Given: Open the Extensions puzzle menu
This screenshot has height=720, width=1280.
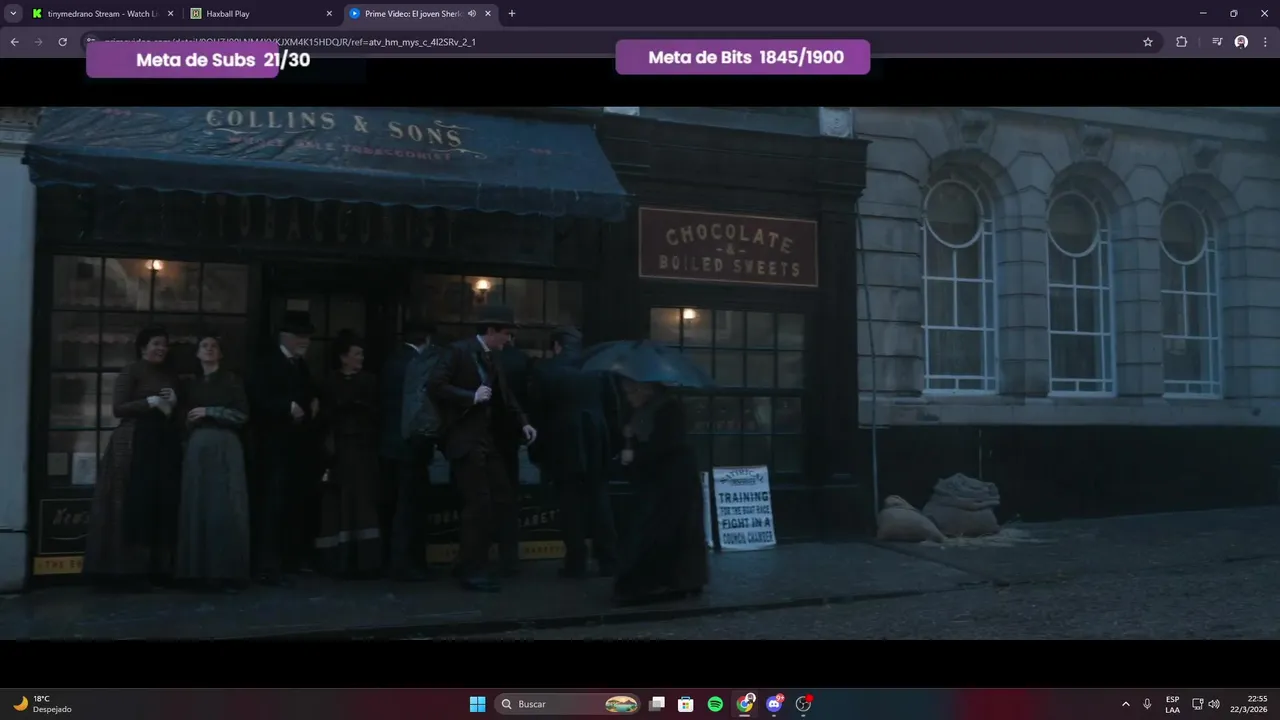Looking at the screenshot, I should [x=1181, y=42].
